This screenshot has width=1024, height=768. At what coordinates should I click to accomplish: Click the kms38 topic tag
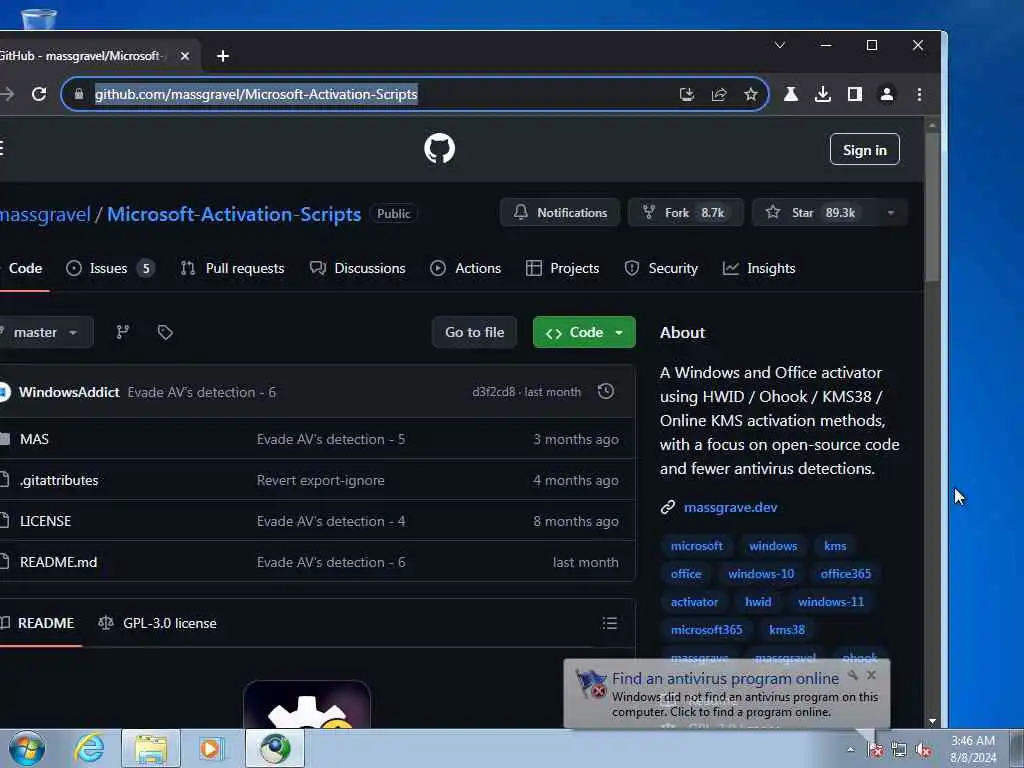(x=787, y=630)
